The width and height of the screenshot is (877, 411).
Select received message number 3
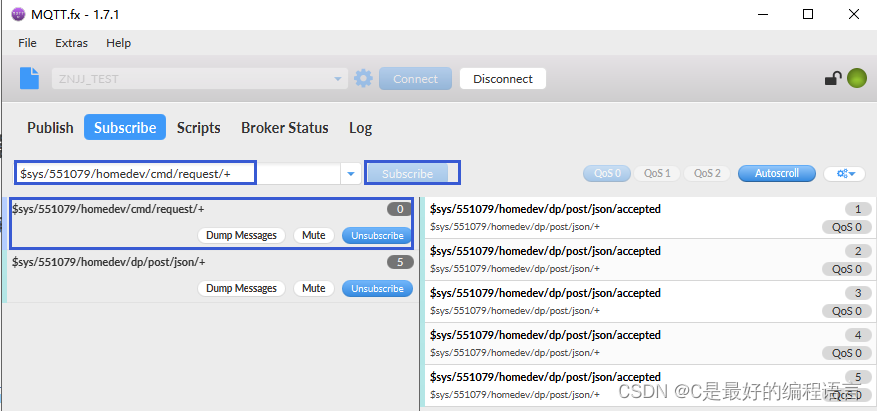[650, 301]
